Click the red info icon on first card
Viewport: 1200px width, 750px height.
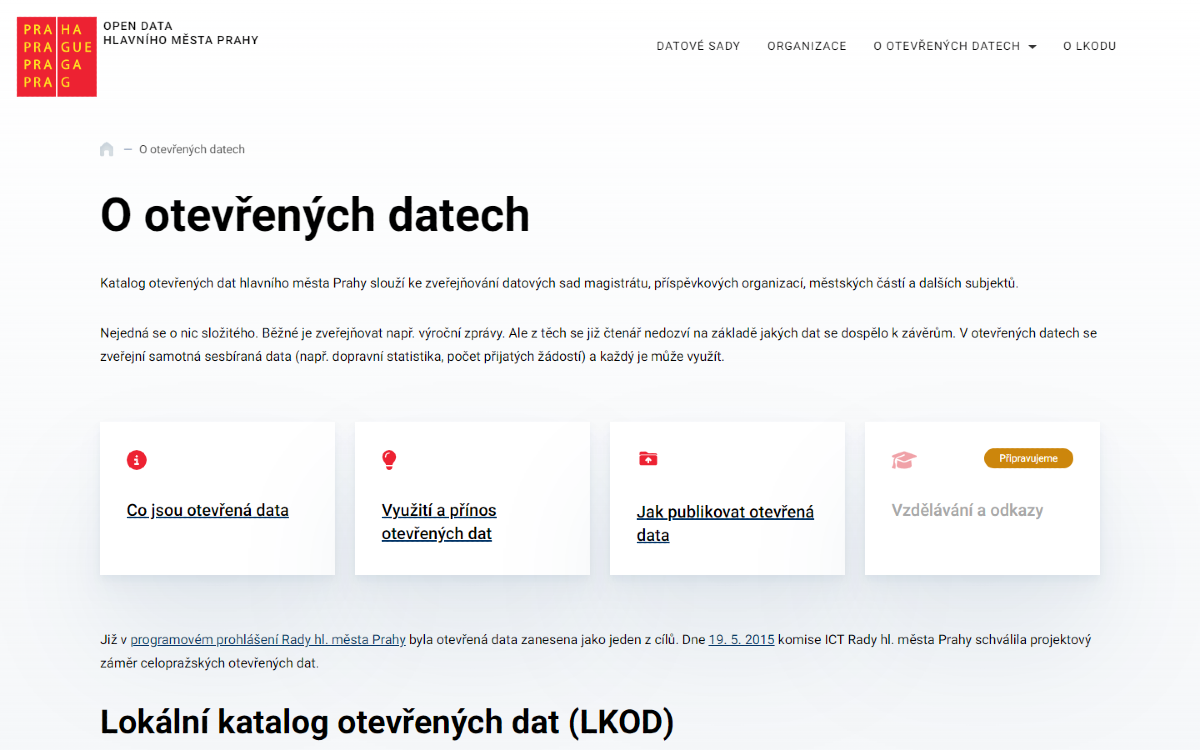click(137, 460)
